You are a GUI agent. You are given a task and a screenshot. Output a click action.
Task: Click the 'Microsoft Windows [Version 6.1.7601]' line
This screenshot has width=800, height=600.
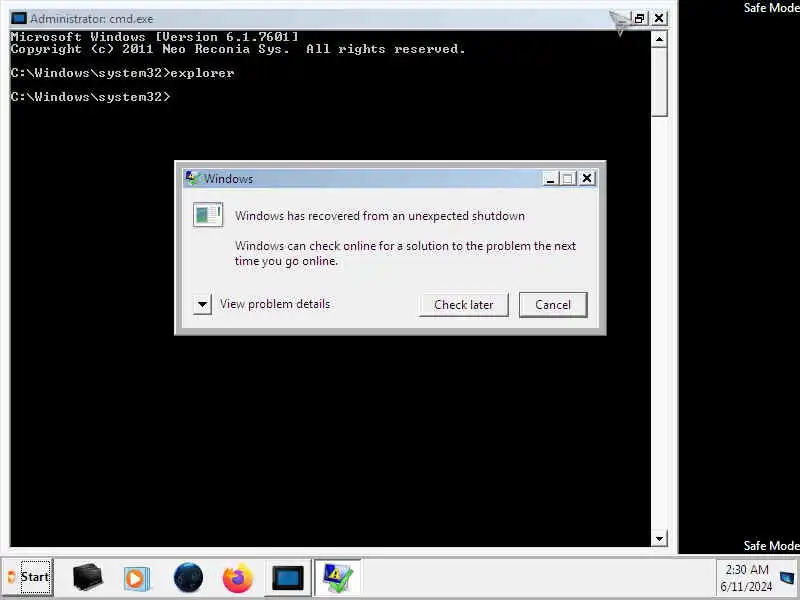(x=154, y=37)
